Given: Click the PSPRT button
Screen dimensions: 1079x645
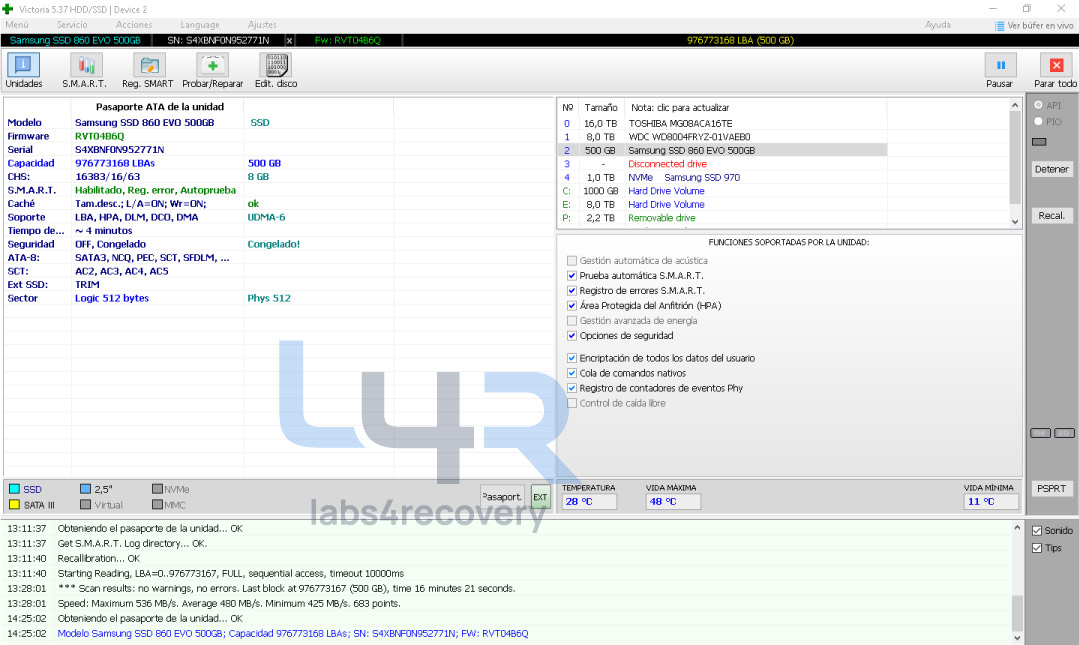Looking at the screenshot, I should (x=1051, y=489).
